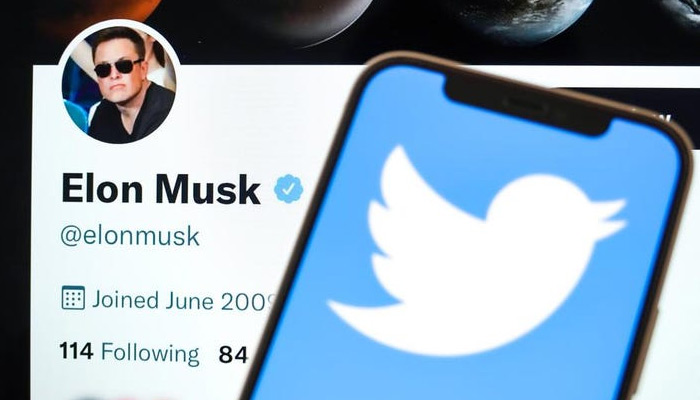
Task: Tap the white Twitter bird logo
Action: click(476, 251)
